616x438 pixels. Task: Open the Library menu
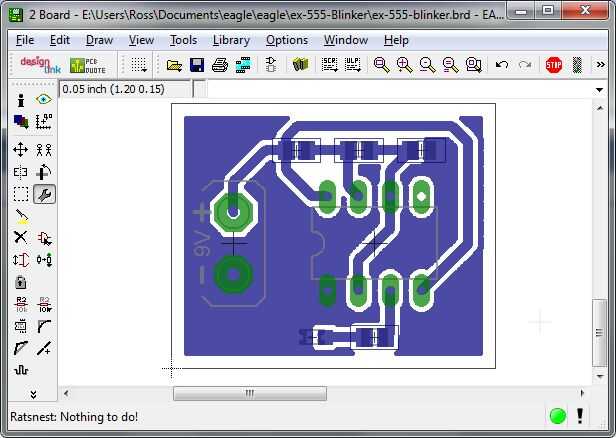click(231, 40)
